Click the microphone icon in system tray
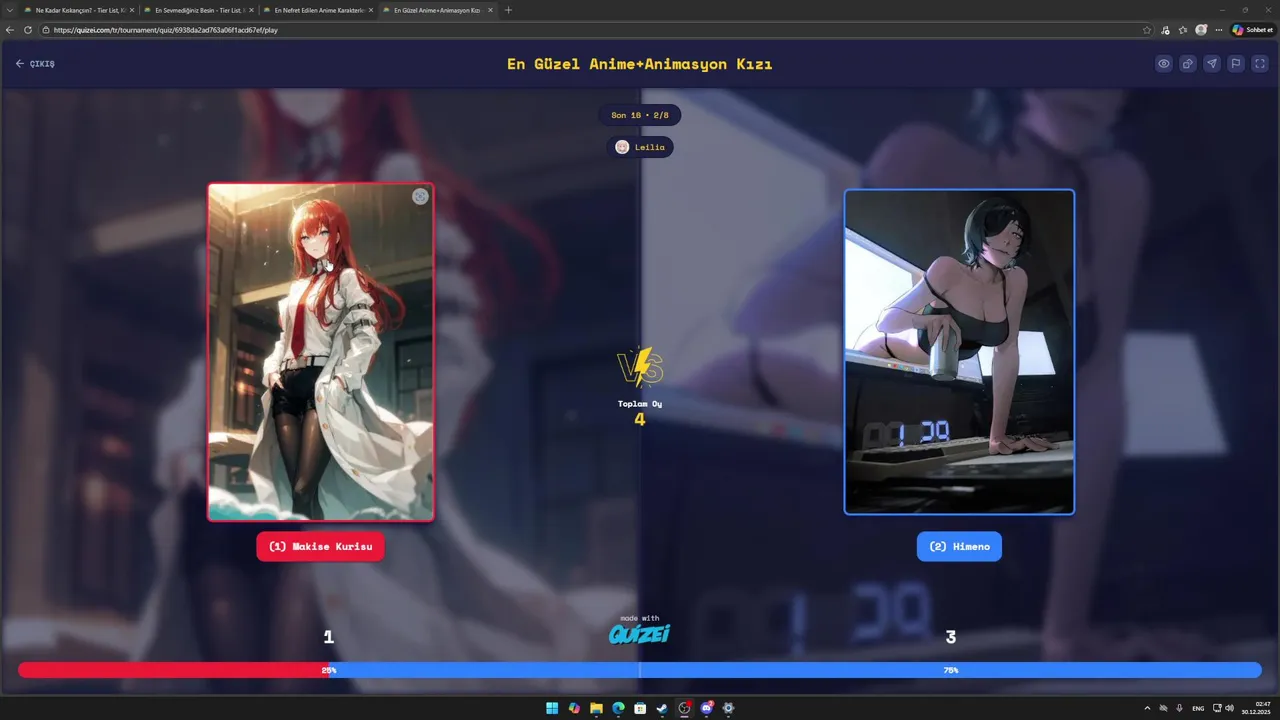 coord(1179,708)
